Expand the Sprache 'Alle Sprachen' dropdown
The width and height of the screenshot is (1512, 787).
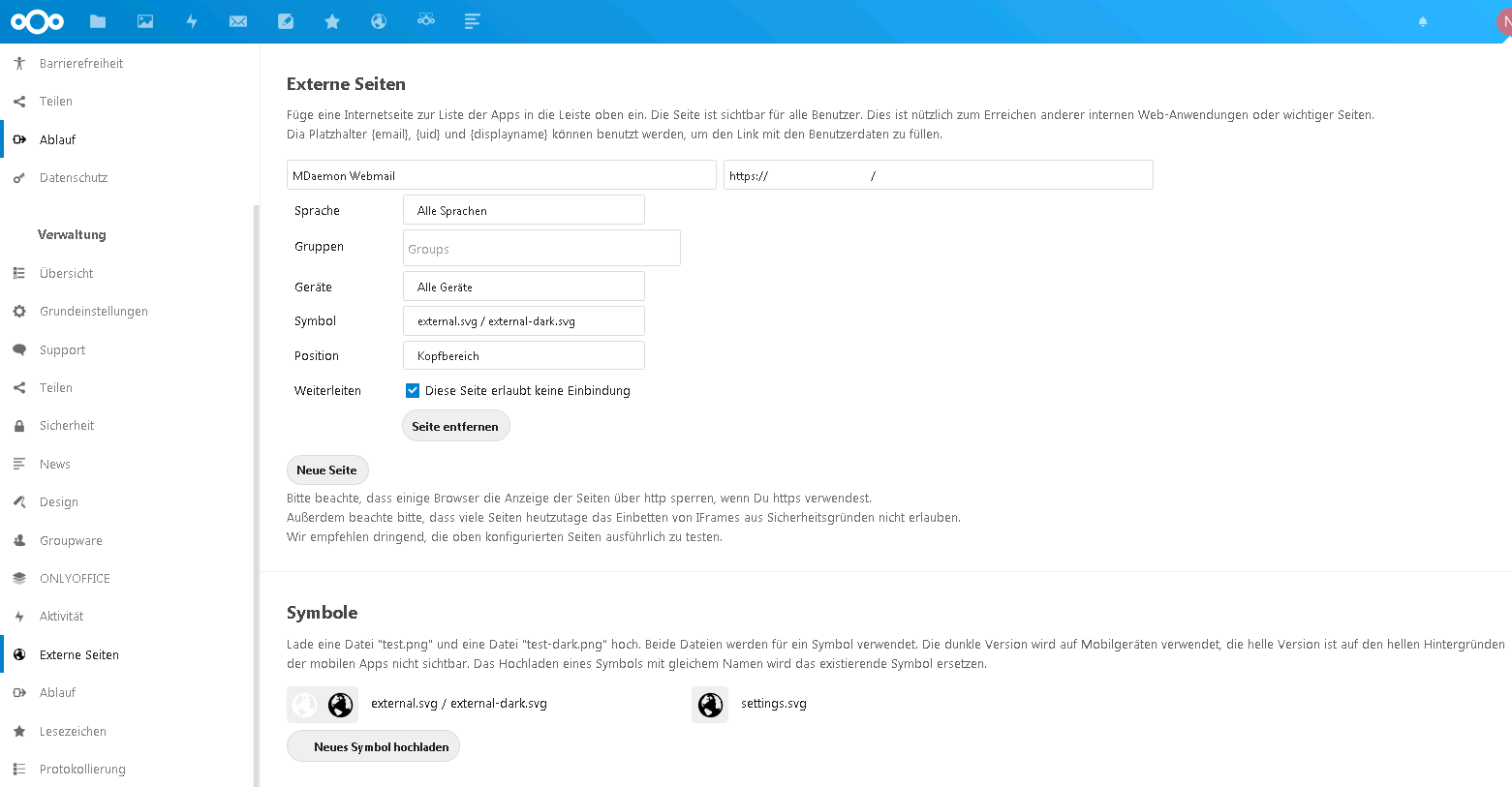pyautogui.click(x=523, y=210)
